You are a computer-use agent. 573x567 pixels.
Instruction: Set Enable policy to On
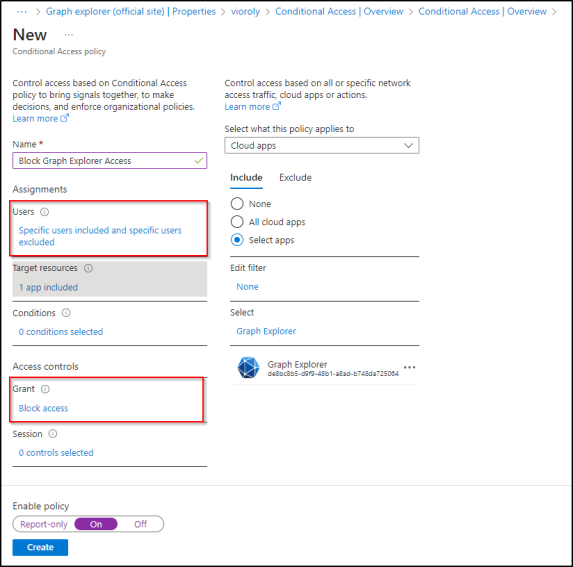pyautogui.click(x=96, y=524)
